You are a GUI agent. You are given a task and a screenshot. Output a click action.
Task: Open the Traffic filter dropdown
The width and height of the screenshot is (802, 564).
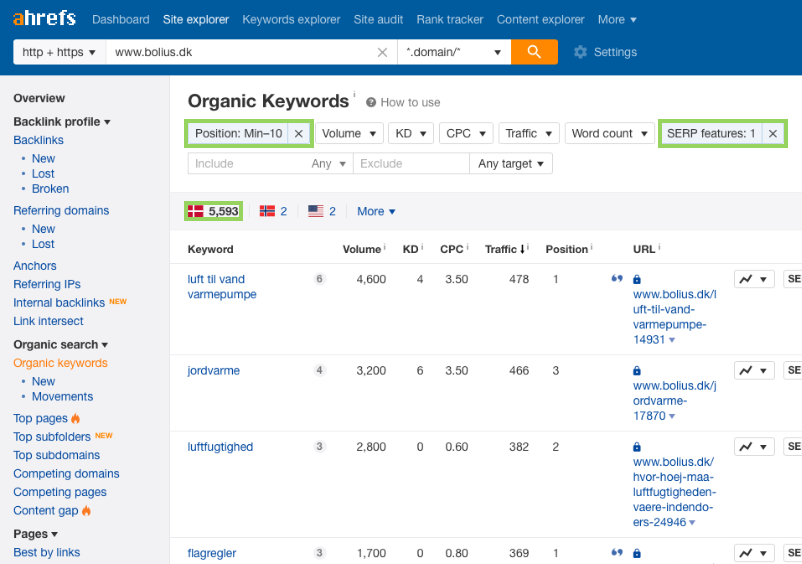click(x=529, y=133)
